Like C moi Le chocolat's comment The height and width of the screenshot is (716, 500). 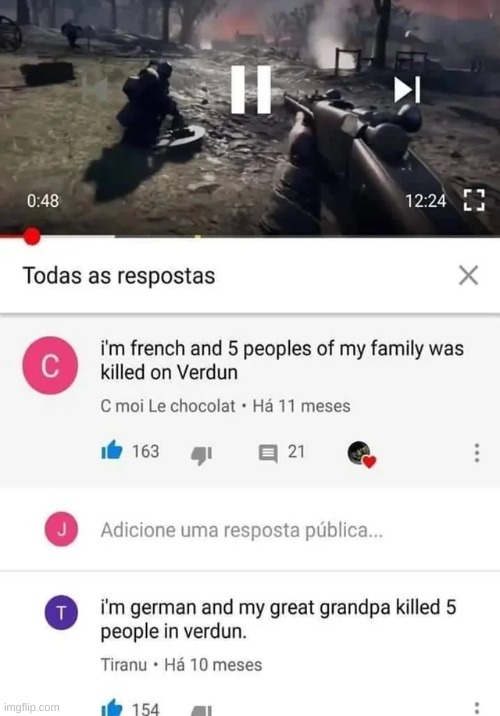112,452
